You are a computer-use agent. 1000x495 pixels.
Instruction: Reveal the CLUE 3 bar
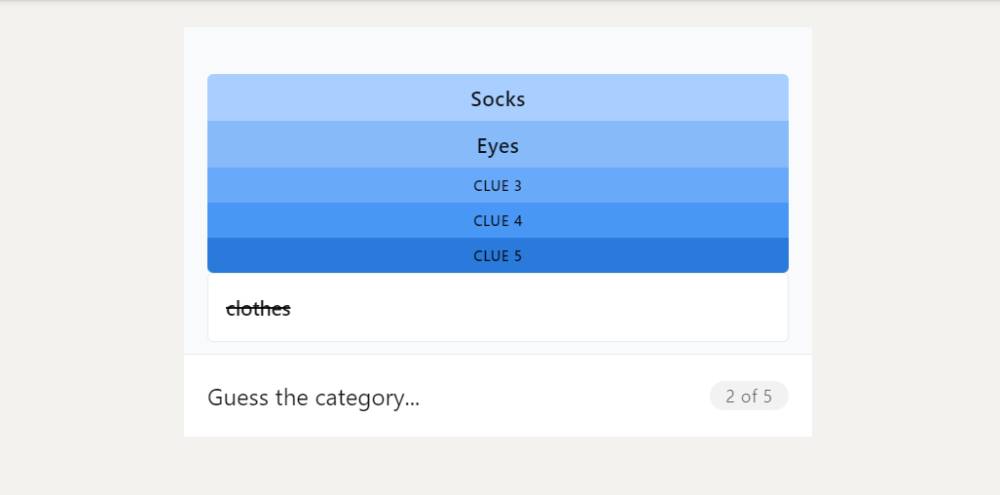point(497,186)
